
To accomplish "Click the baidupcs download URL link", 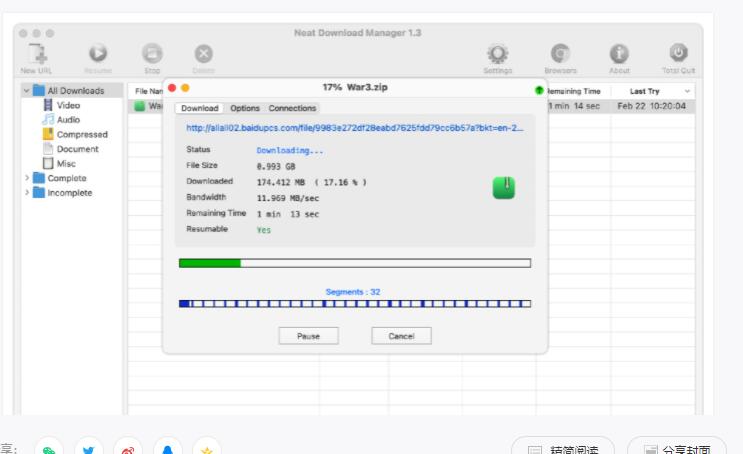I will [355, 128].
